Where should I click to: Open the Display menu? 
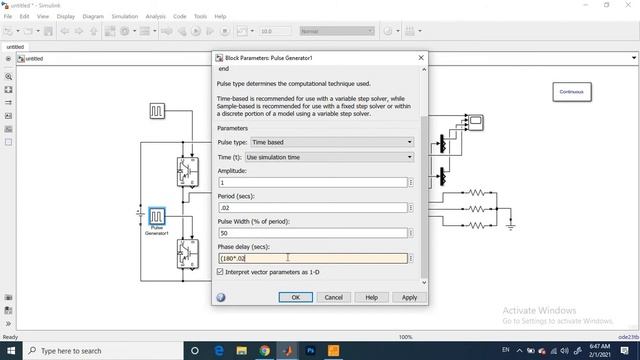[66, 16]
